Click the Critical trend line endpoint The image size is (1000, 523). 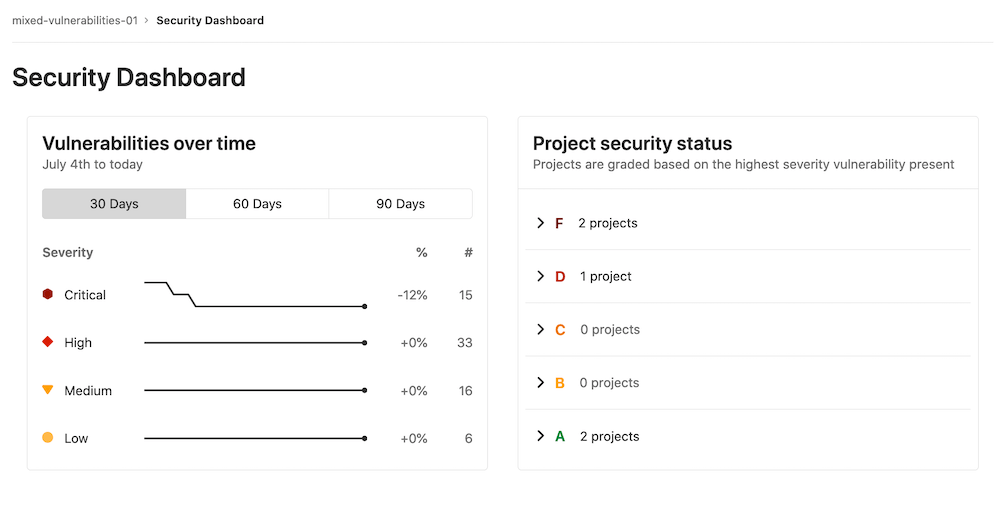[364, 307]
